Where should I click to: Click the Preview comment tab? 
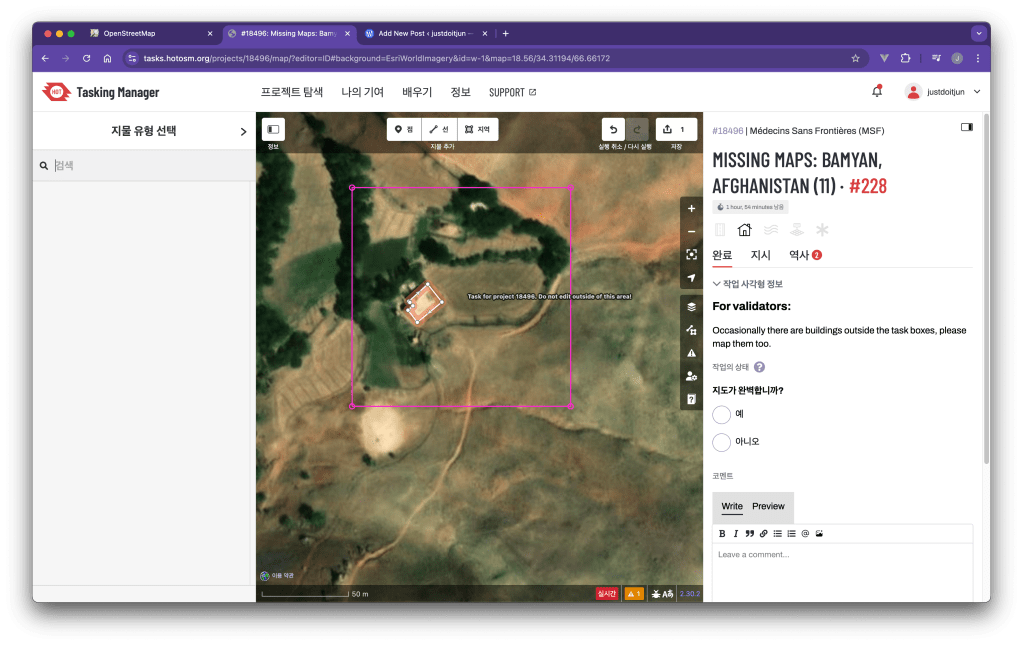click(768, 506)
